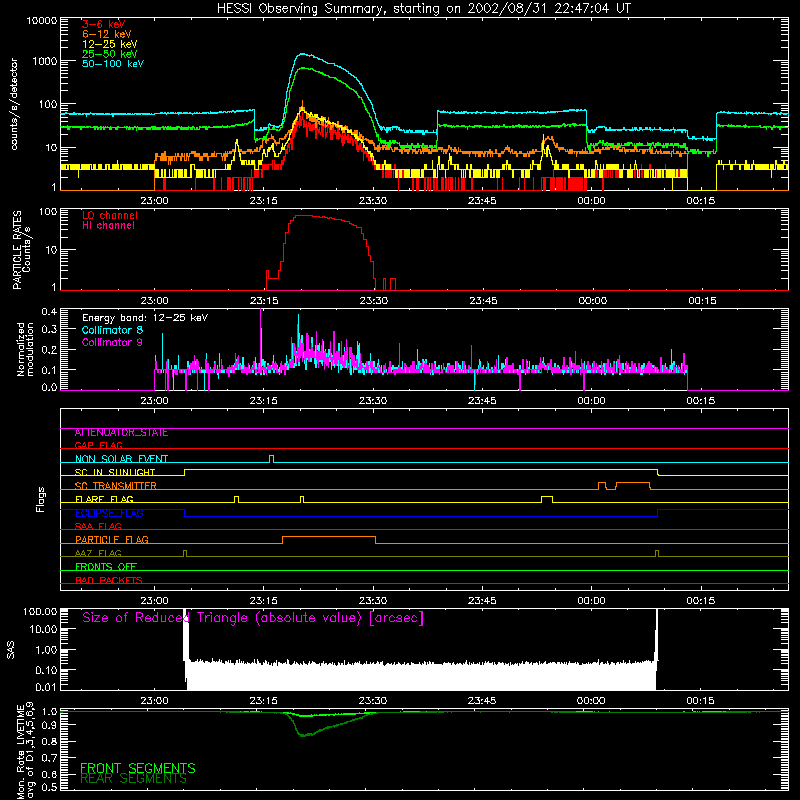Select the red 3-6 keV legend entry
This screenshot has width=800, height=800.
coord(103,24)
